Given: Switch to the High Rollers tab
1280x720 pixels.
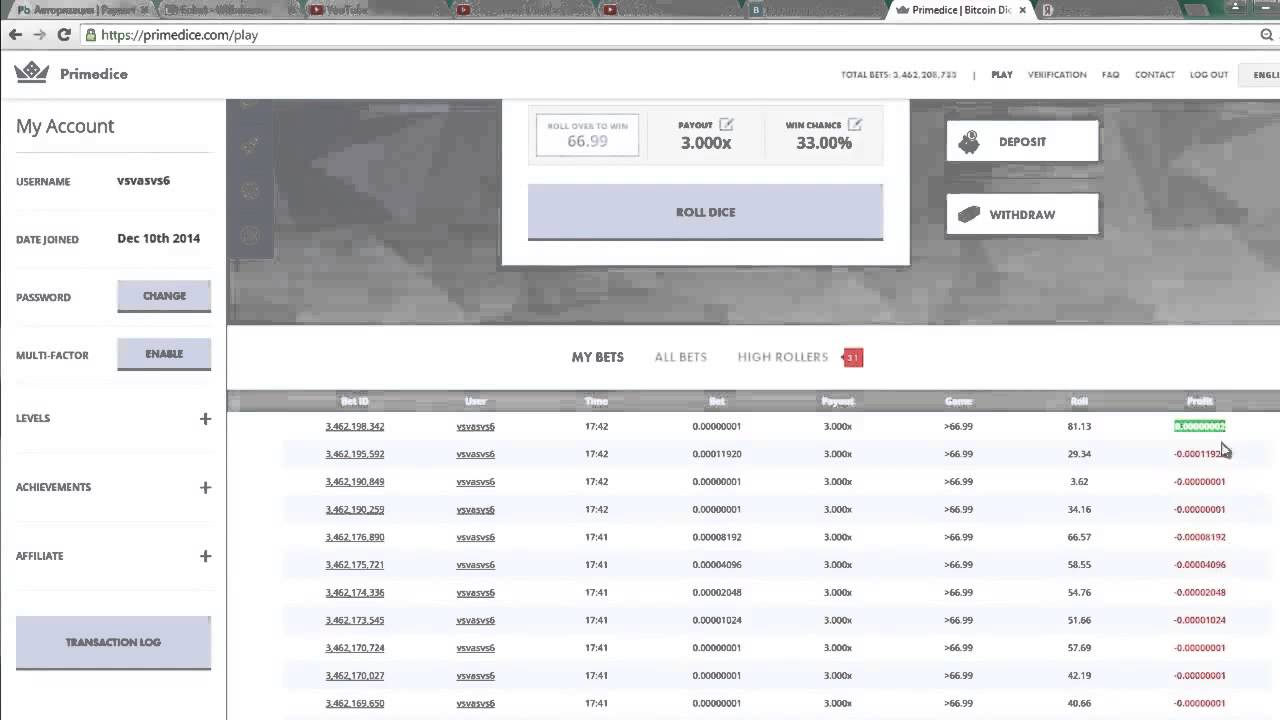Looking at the screenshot, I should click(783, 357).
